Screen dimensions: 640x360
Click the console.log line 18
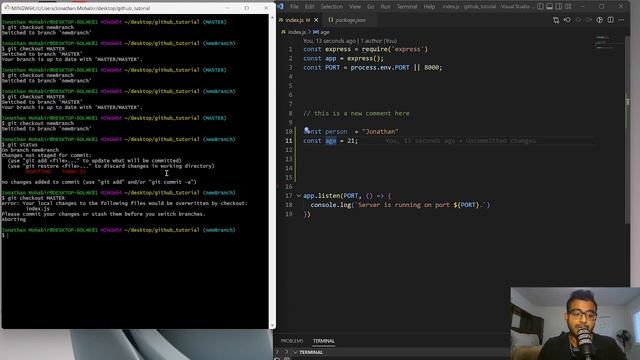click(400, 205)
